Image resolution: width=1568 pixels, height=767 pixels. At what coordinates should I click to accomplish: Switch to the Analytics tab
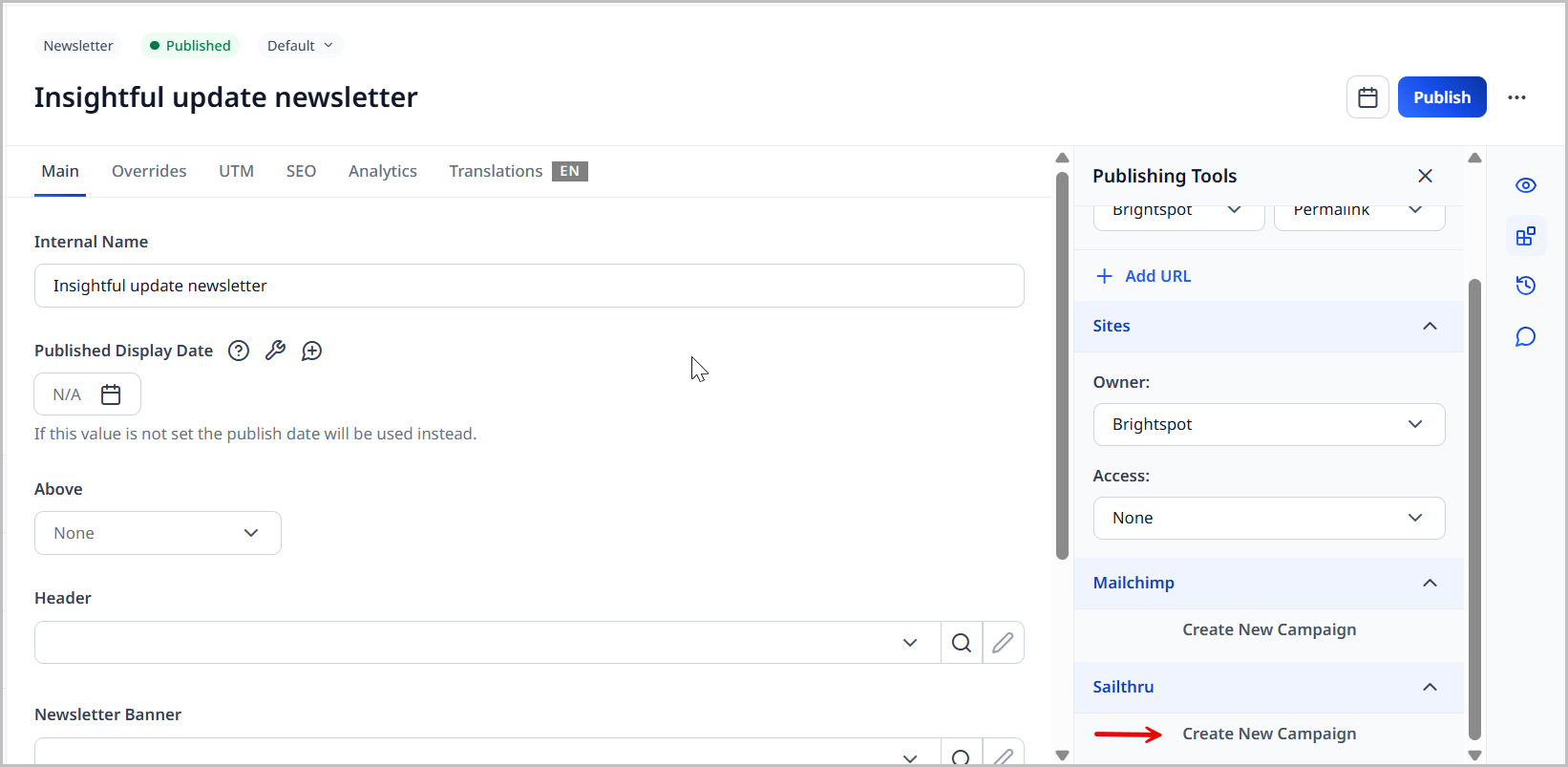(x=382, y=171)
